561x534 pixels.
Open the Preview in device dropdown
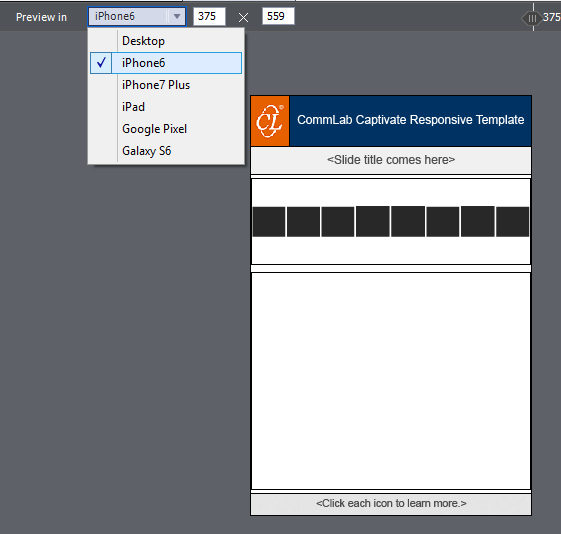click(x=137, y=16)
